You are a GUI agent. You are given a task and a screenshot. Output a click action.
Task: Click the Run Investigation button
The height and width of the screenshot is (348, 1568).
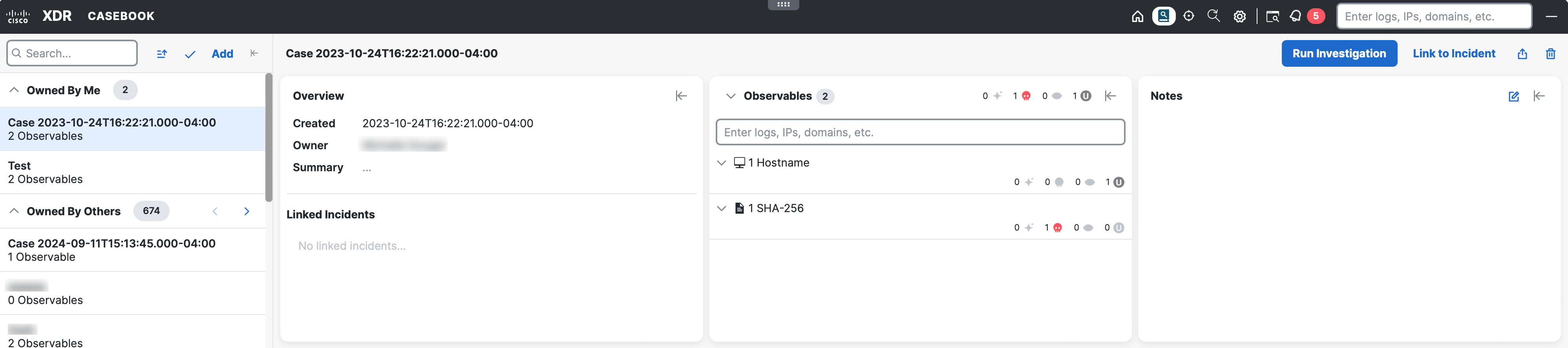[1338, 54]
